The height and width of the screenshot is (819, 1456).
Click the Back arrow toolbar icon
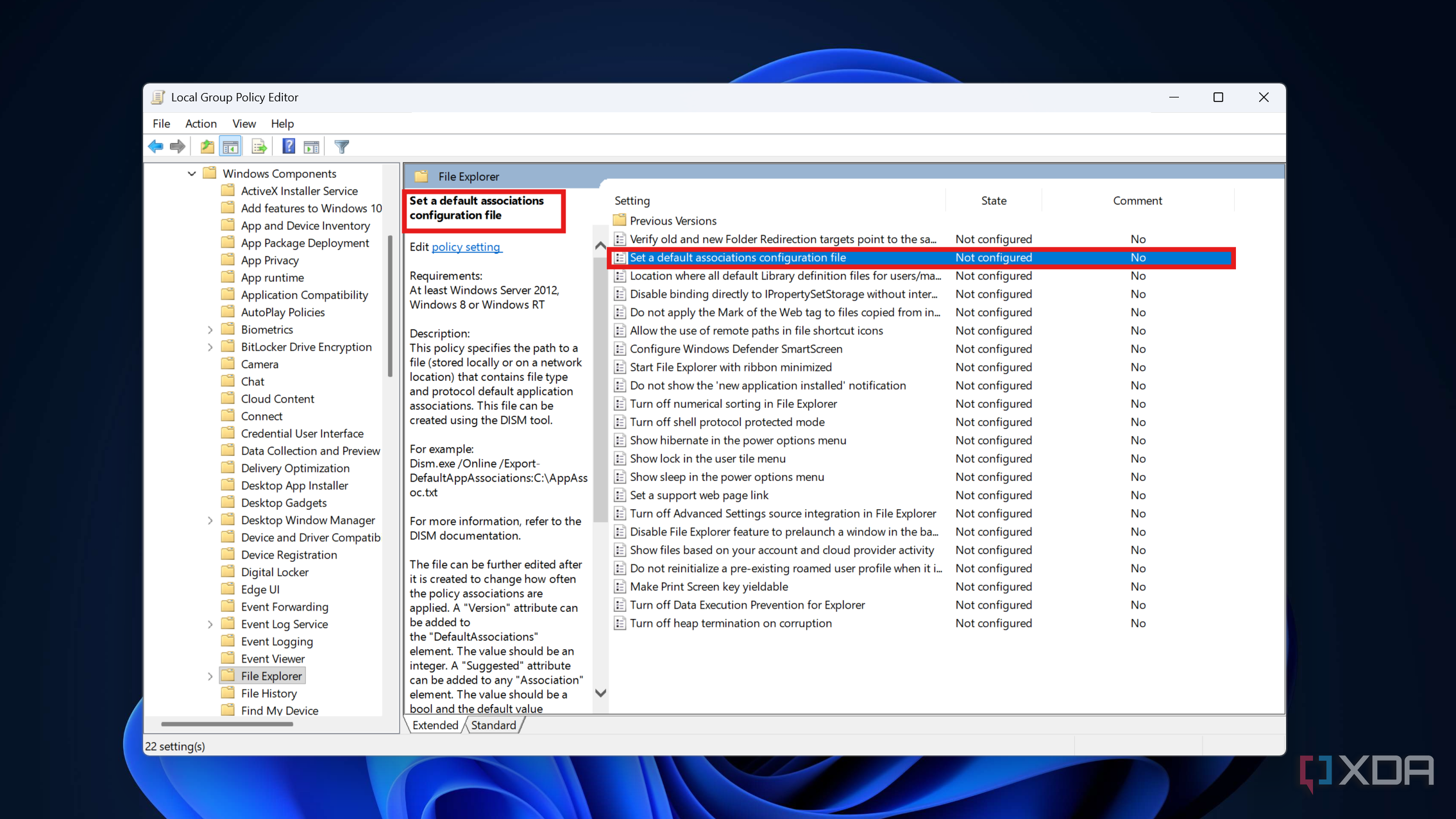(156, 147)
